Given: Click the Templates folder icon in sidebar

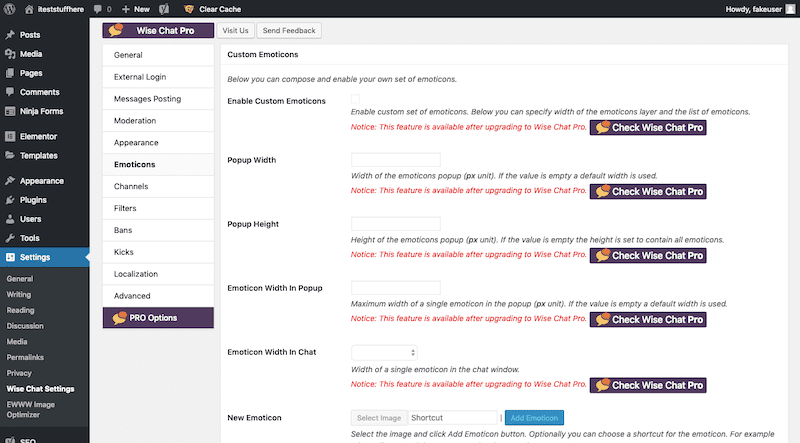Looking at the screenshot, I should pos(10,155).
